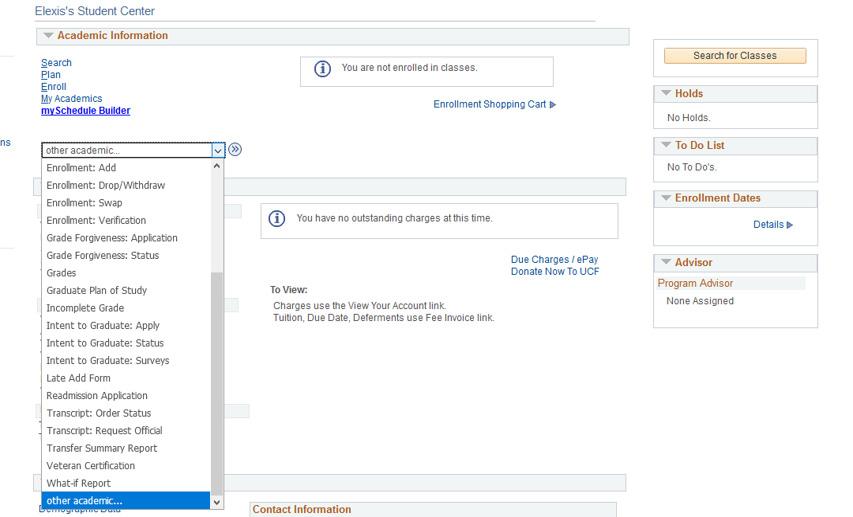The image size is (853, 517).
Task: Collapse the Advisor panel
Action: tap(666, 262)
